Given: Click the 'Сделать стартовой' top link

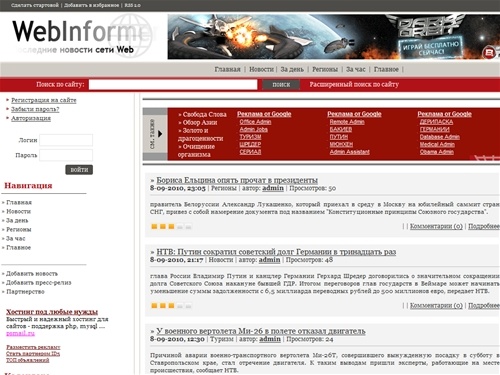Looking at the screenshot, I should (x=35, y=5).
